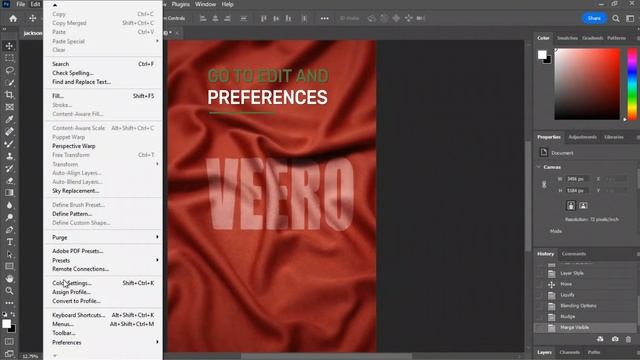This screenshot has height=360, width=640.
Task: Choose Assign Profile menu entry
Action: tap(103, 292)
